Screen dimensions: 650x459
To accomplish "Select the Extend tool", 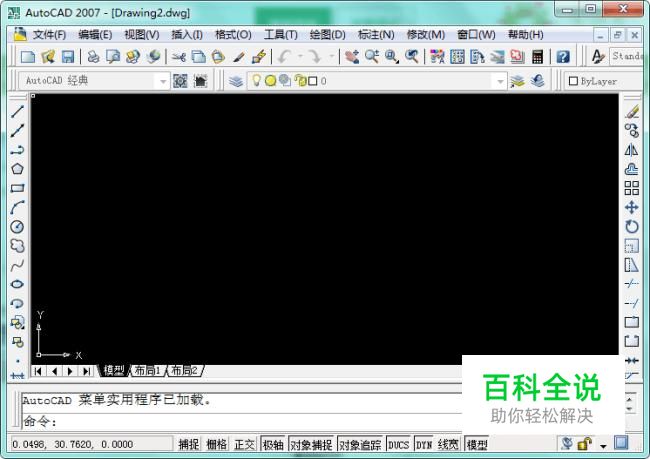I will tap(631, 303).
